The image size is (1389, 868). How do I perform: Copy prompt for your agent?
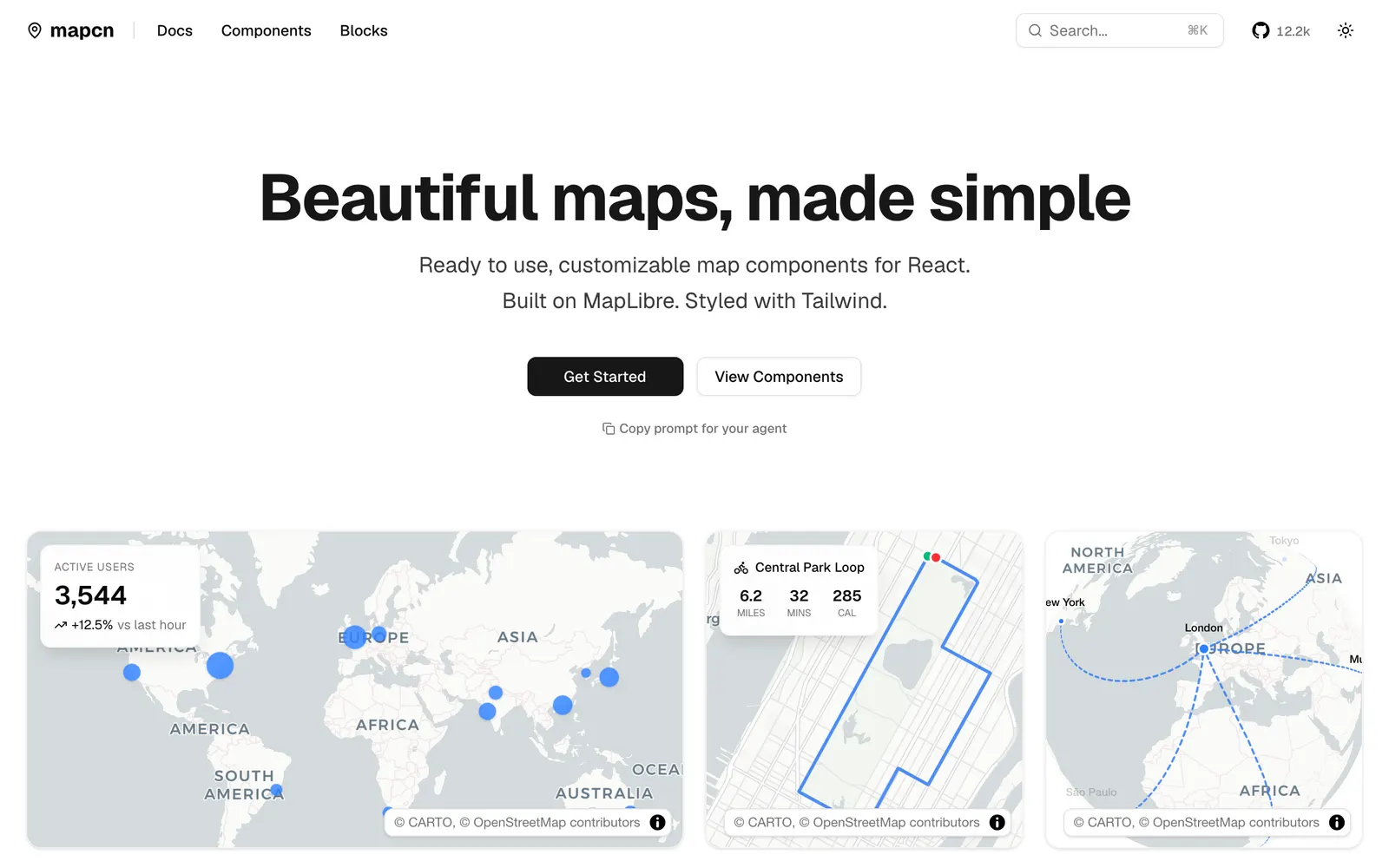tap(694, 429)
